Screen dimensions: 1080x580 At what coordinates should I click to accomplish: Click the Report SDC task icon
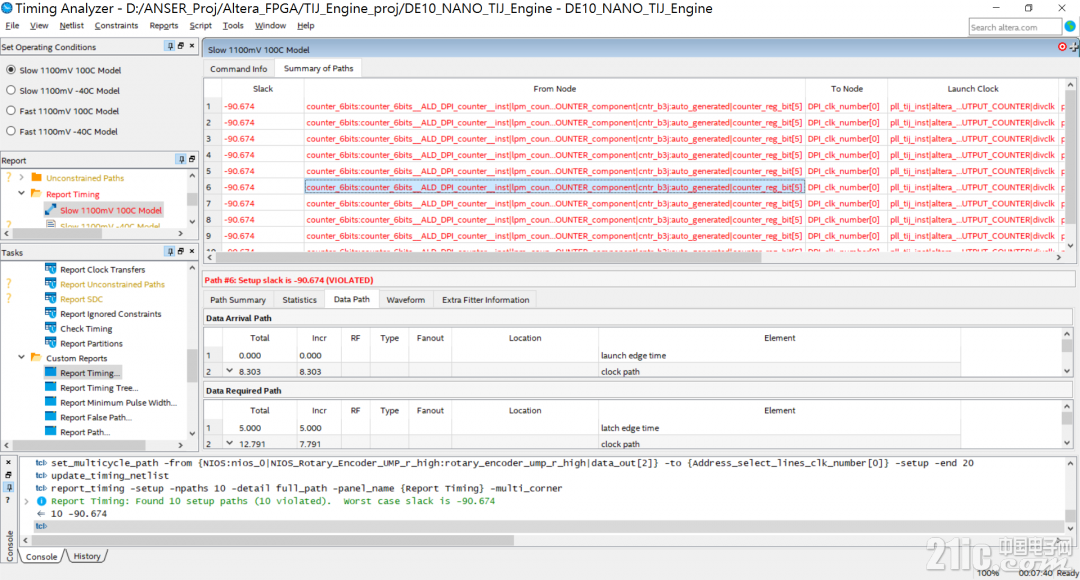coord(50,298)
